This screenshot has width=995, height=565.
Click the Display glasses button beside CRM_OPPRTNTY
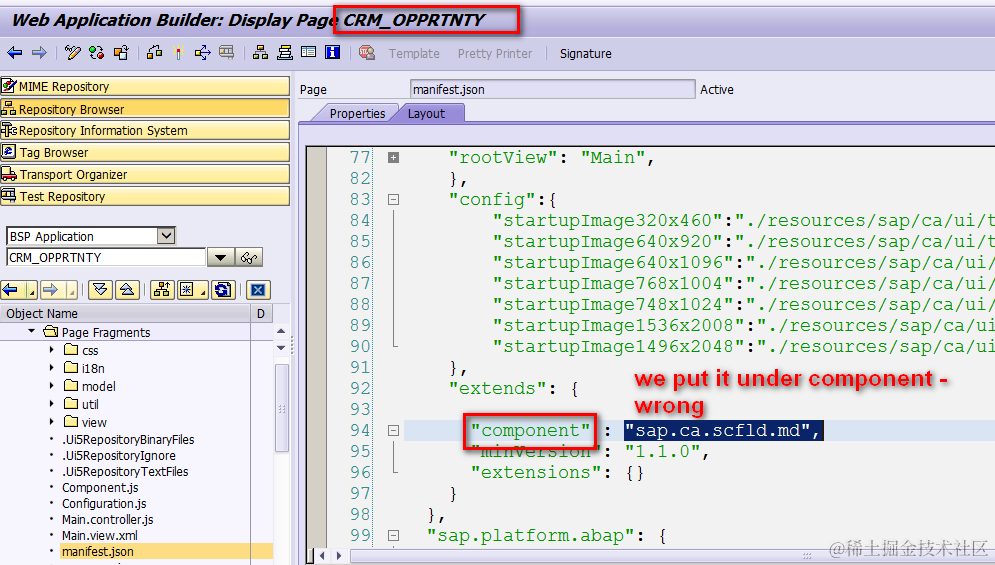249,257
